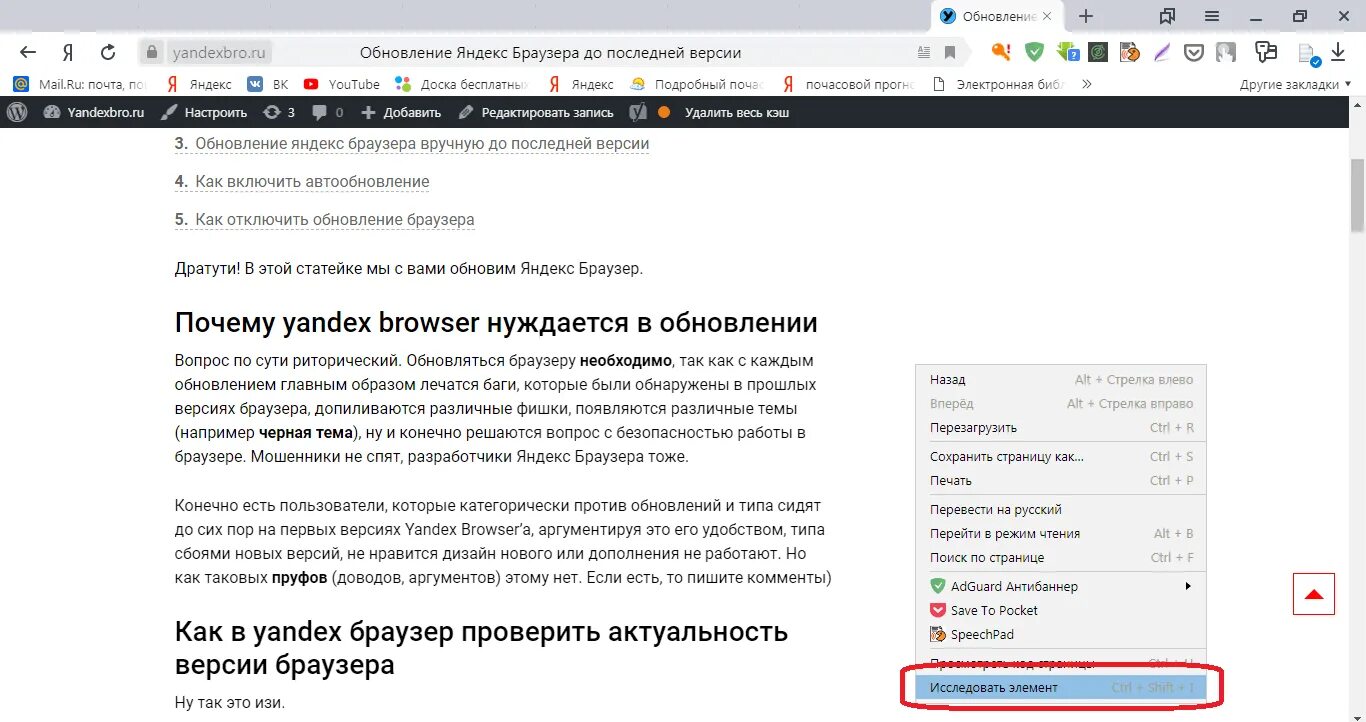Open the VK bookmark
The width and height of the screenshot is (1366, 722).
coord(268,84)
